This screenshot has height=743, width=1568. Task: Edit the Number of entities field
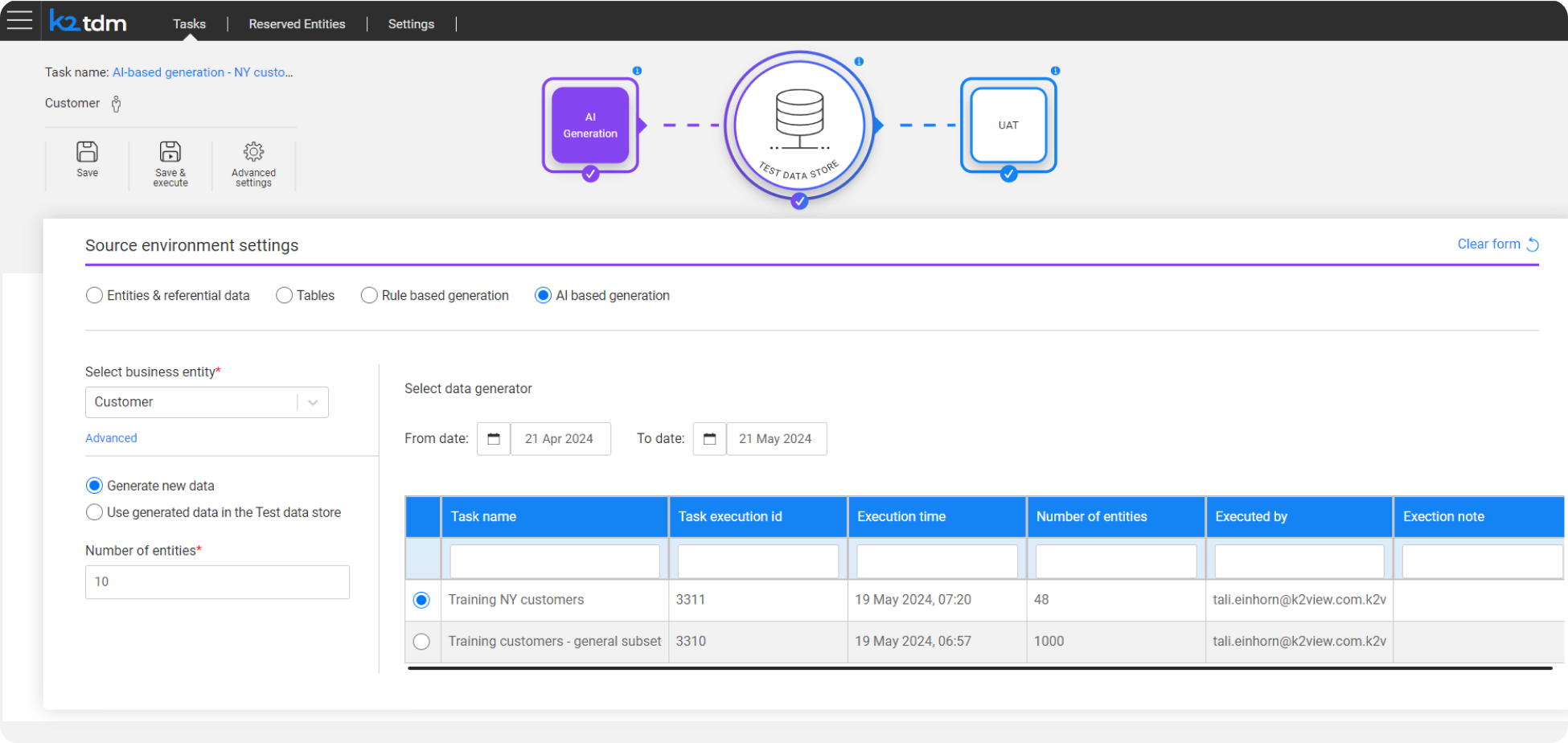pos(216,581)
